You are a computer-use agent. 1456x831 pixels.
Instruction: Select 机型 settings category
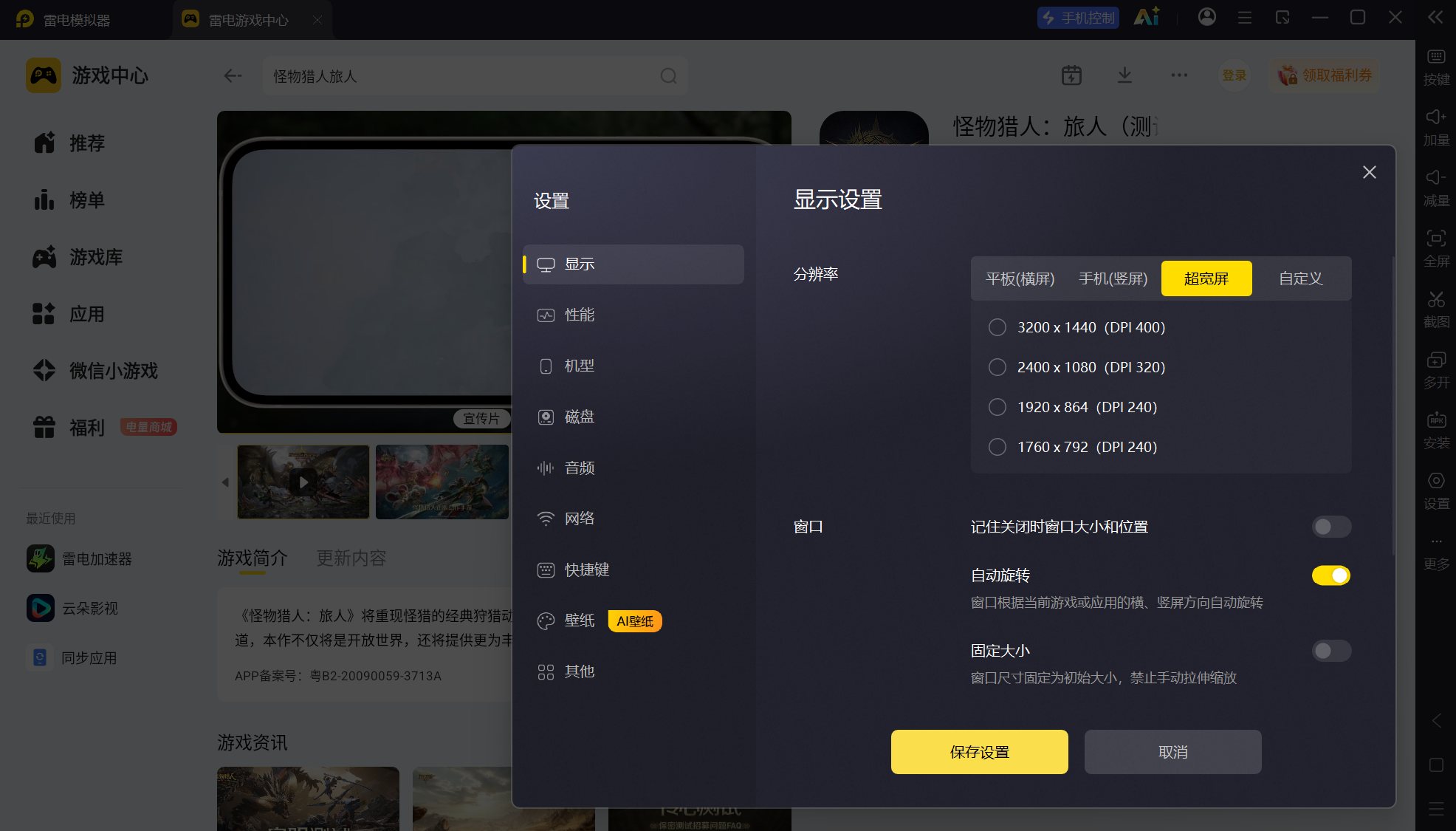click(633, 366)
